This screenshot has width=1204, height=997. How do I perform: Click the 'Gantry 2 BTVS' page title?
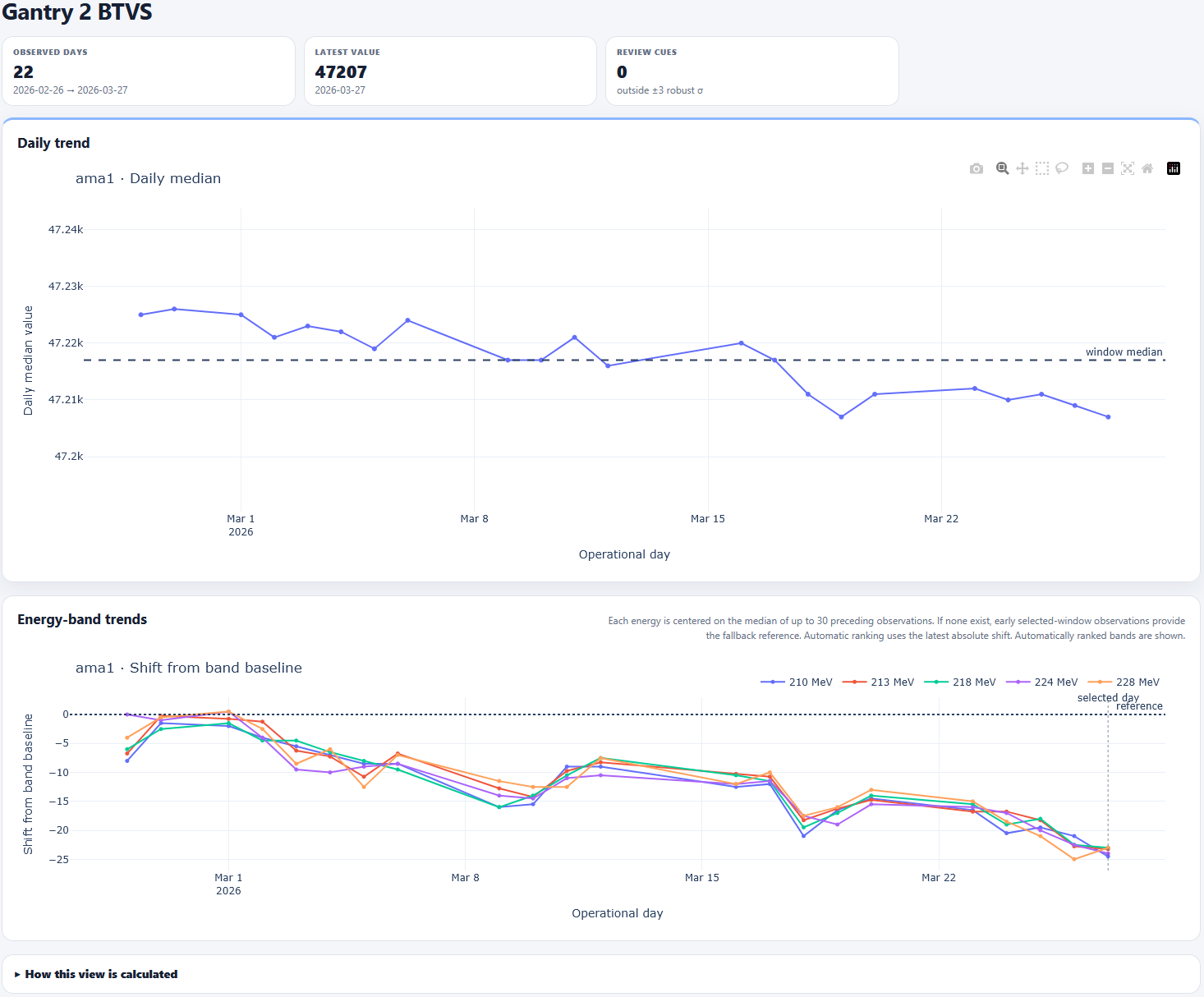76,11
